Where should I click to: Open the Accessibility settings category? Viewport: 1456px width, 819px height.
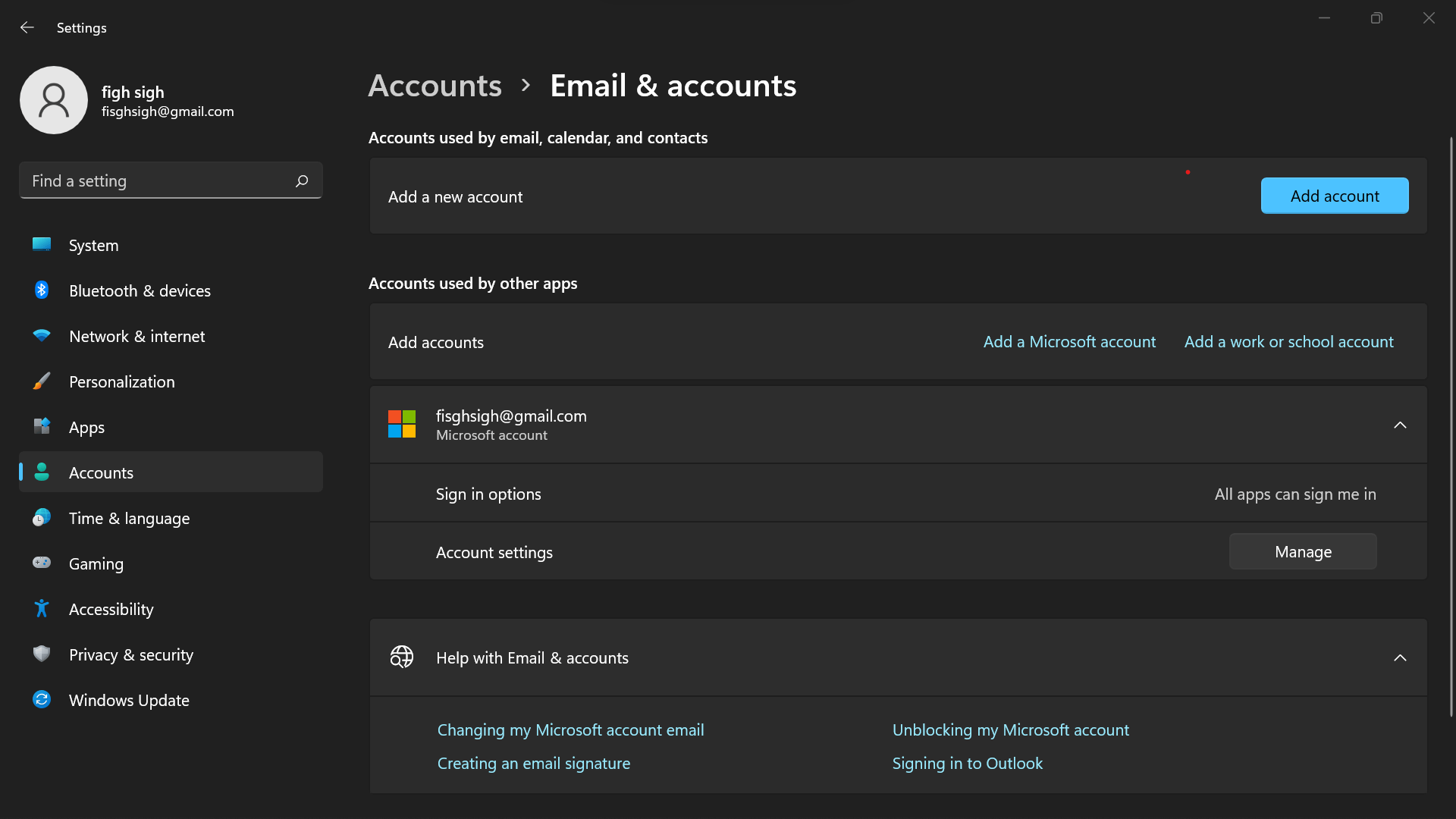pyautogui.click(x=111, y=609)
